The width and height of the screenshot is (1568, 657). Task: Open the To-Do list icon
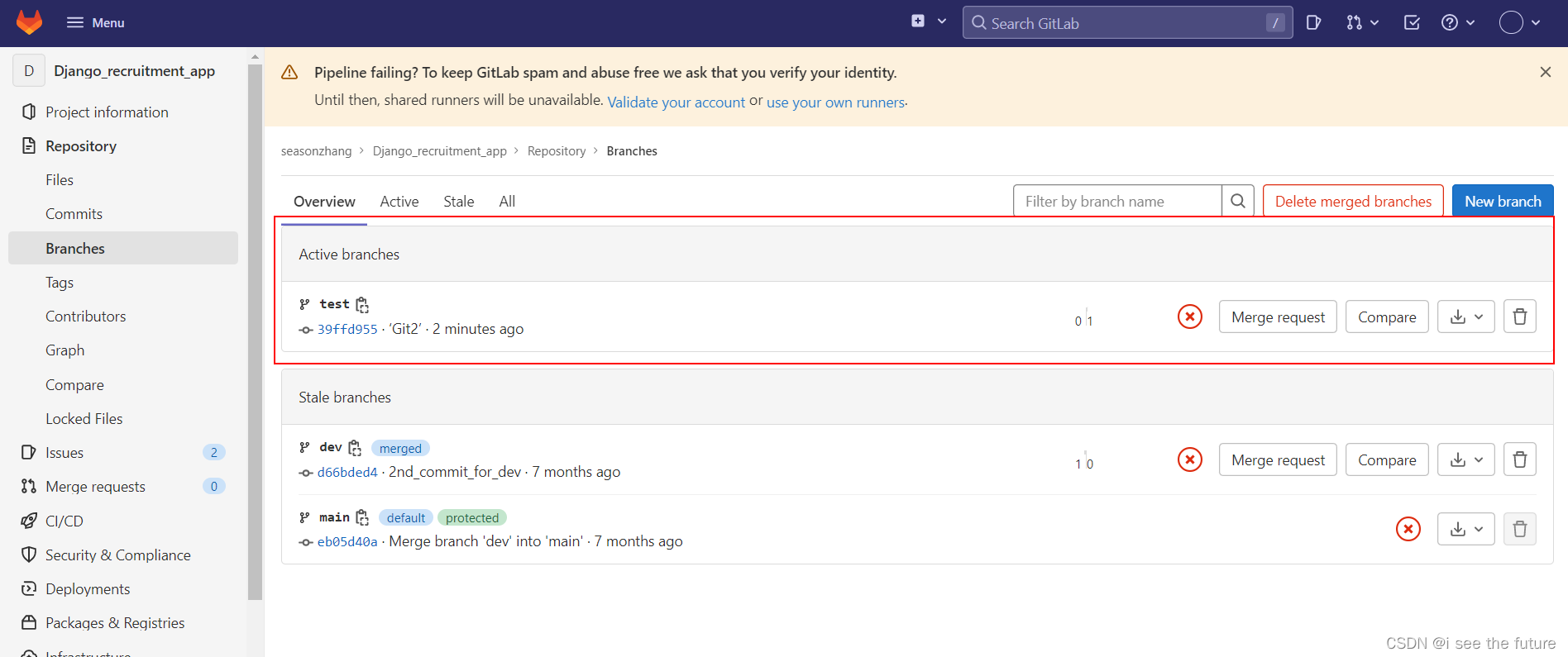click(1413, 22)
